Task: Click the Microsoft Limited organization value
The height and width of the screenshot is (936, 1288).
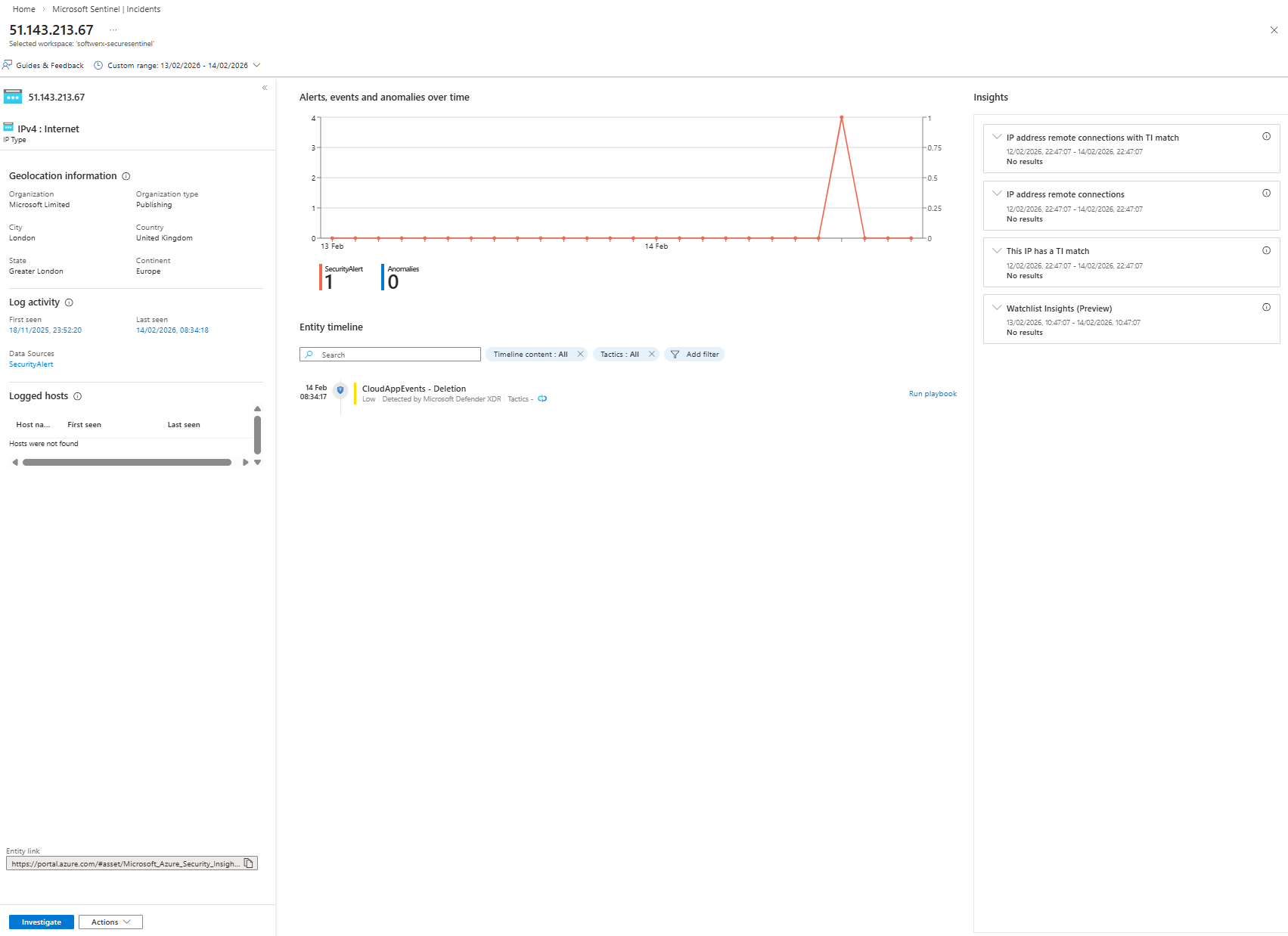Action: point(39,205)
